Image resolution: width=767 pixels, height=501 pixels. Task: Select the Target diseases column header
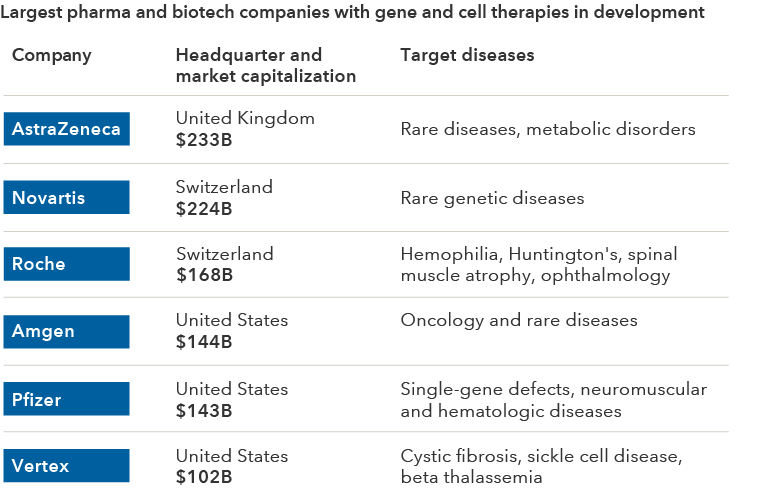(467, 55)
